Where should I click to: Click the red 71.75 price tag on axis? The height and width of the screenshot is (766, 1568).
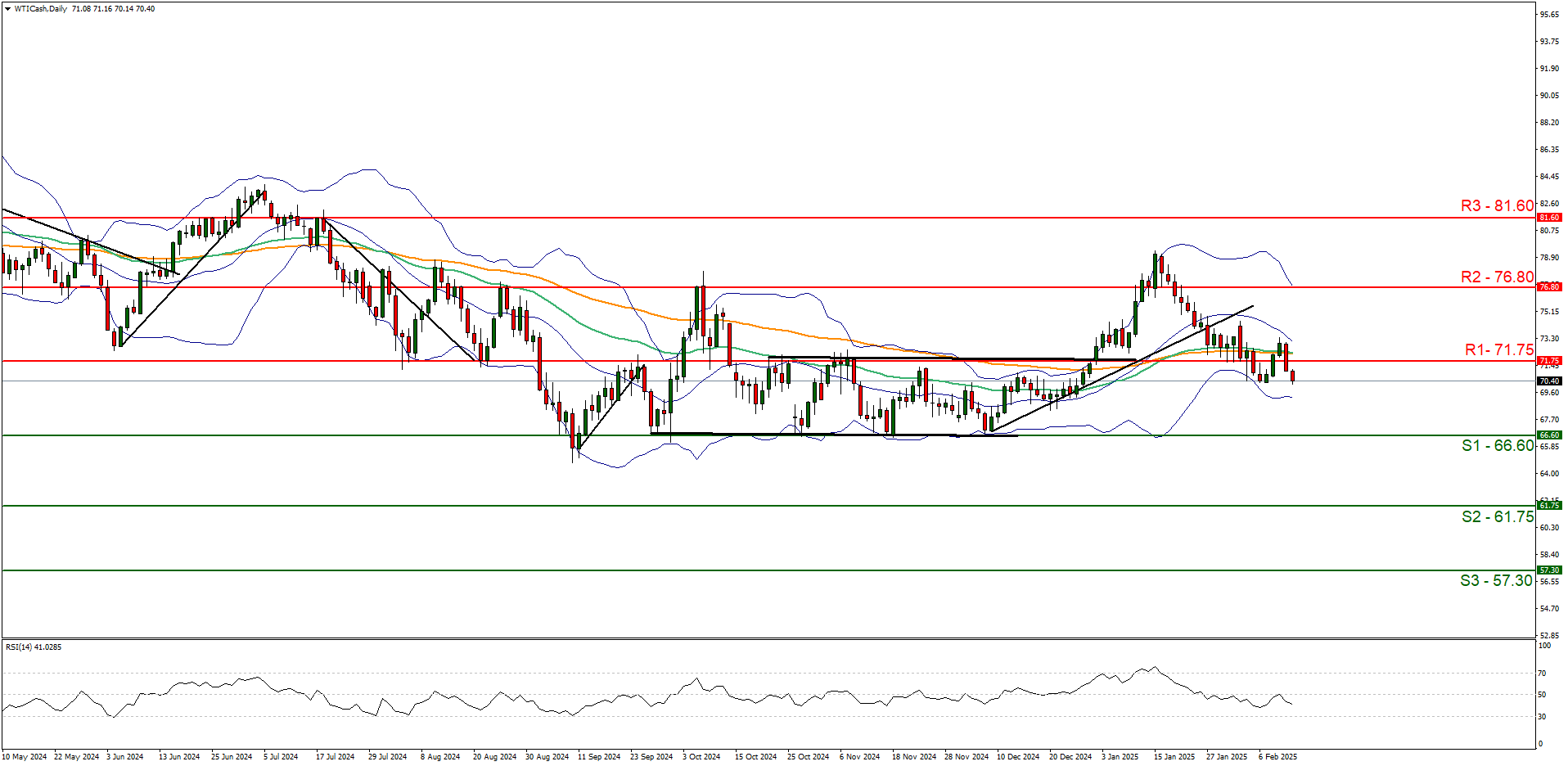1549,361
